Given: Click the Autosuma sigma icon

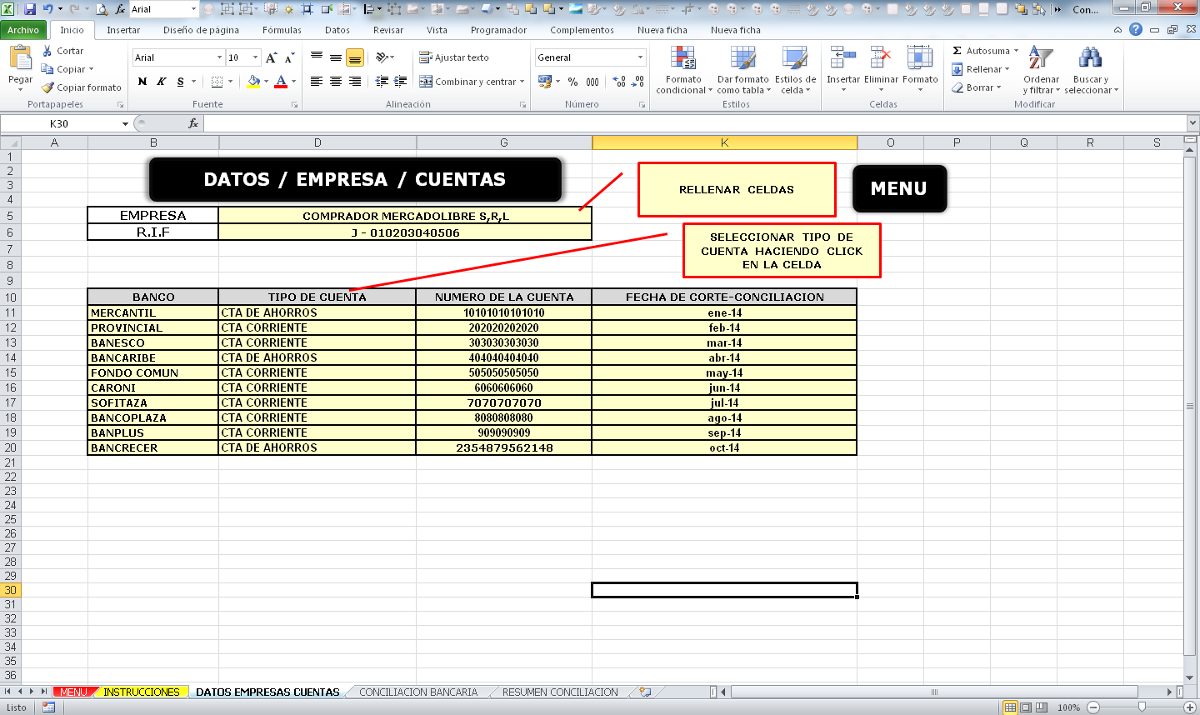Looking at the screenshot, I should [957, 50].
